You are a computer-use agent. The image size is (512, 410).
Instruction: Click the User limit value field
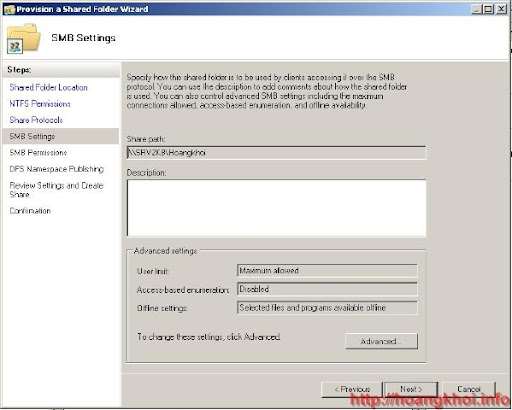(x=327, y=271)
